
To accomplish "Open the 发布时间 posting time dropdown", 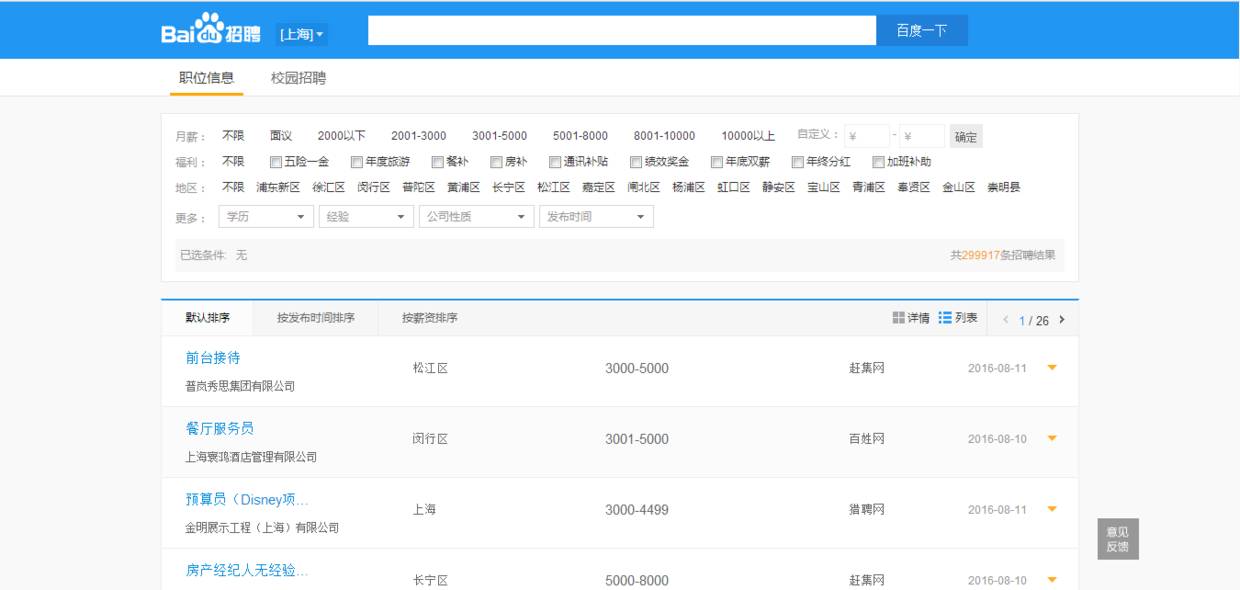I will 596,216.
